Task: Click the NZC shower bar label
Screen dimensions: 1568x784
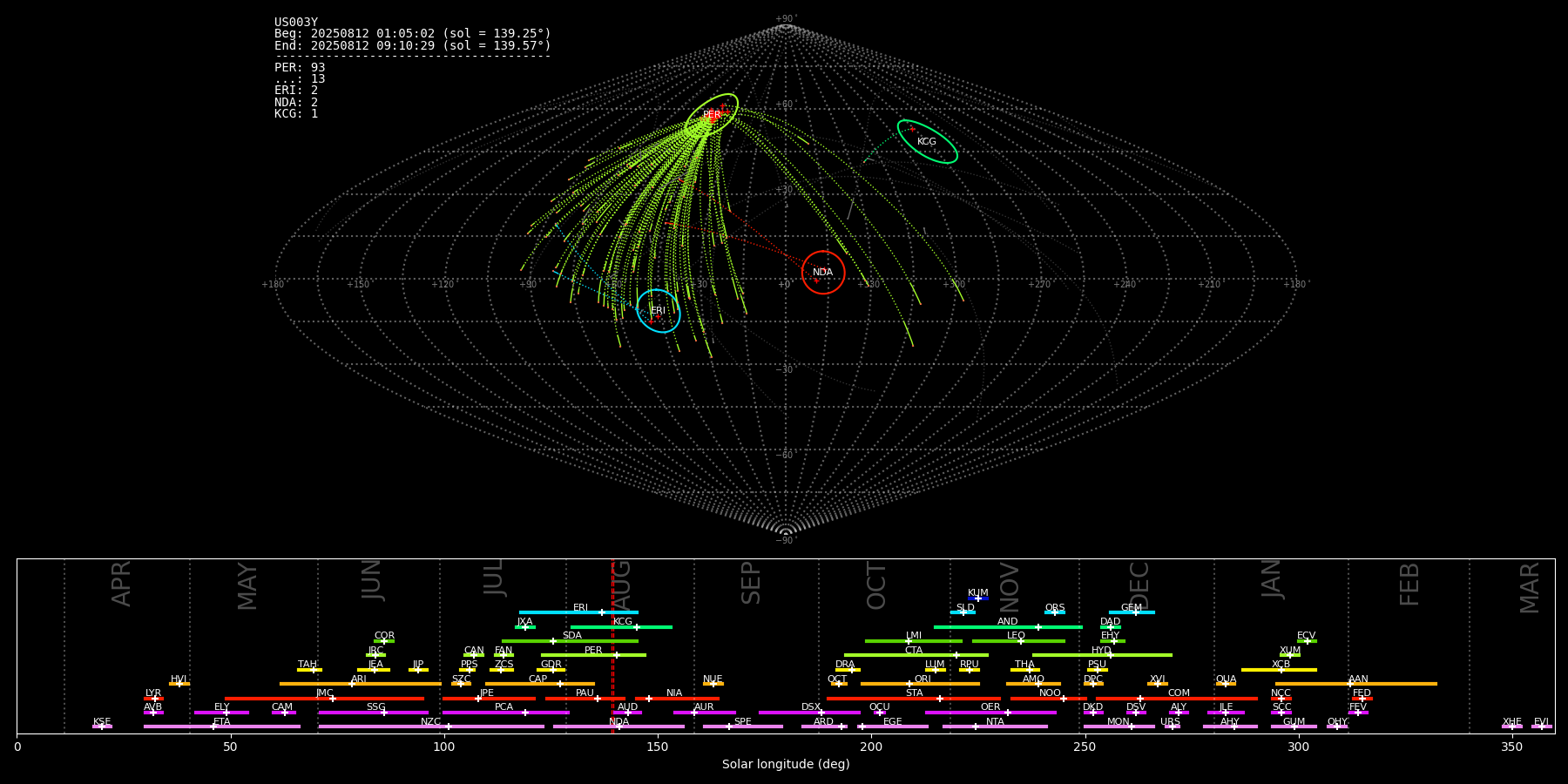Action: pyautogui.click(x=431, y=722)
